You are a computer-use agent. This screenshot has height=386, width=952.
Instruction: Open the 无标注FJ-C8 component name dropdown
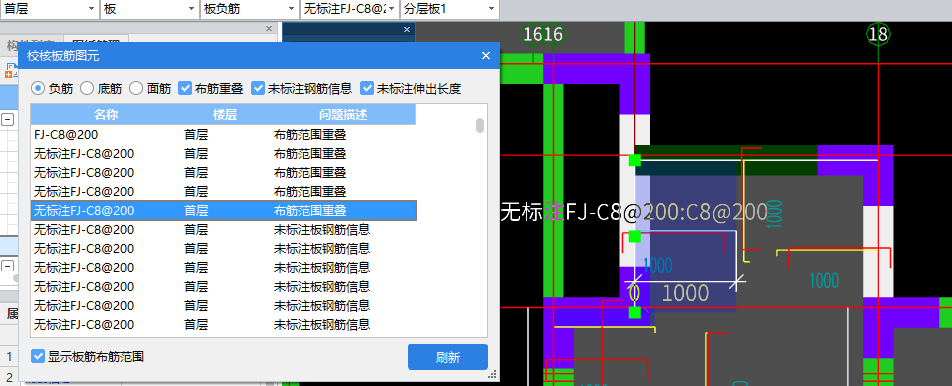point(350,9)
